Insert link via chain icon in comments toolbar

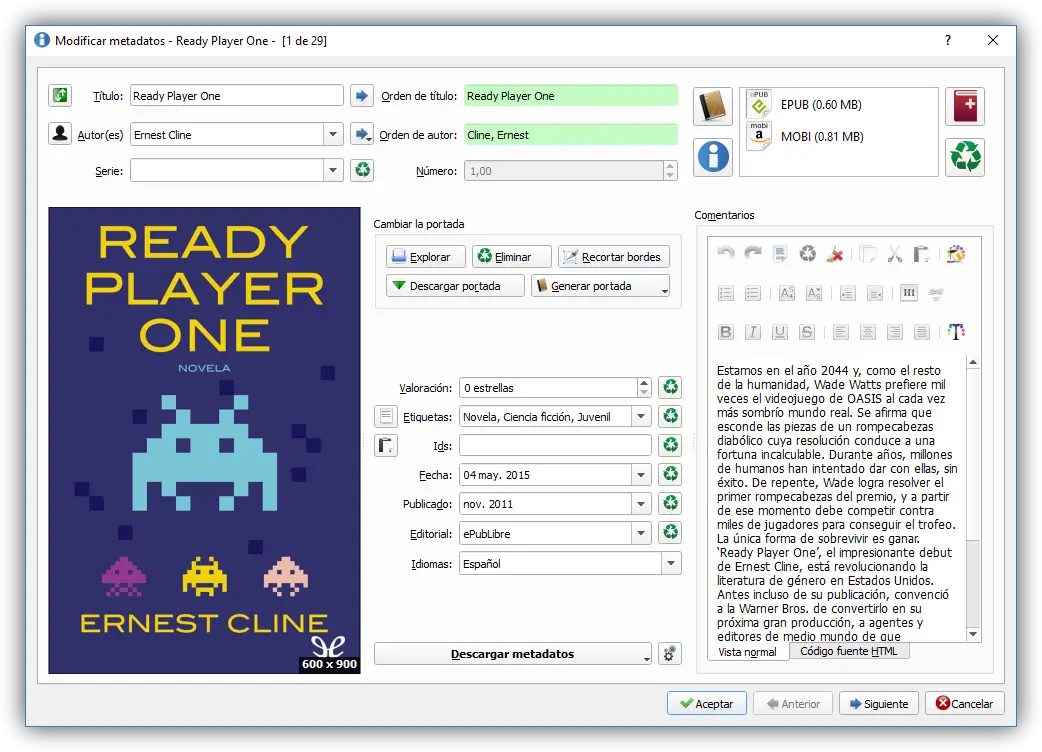coord(936,293)
